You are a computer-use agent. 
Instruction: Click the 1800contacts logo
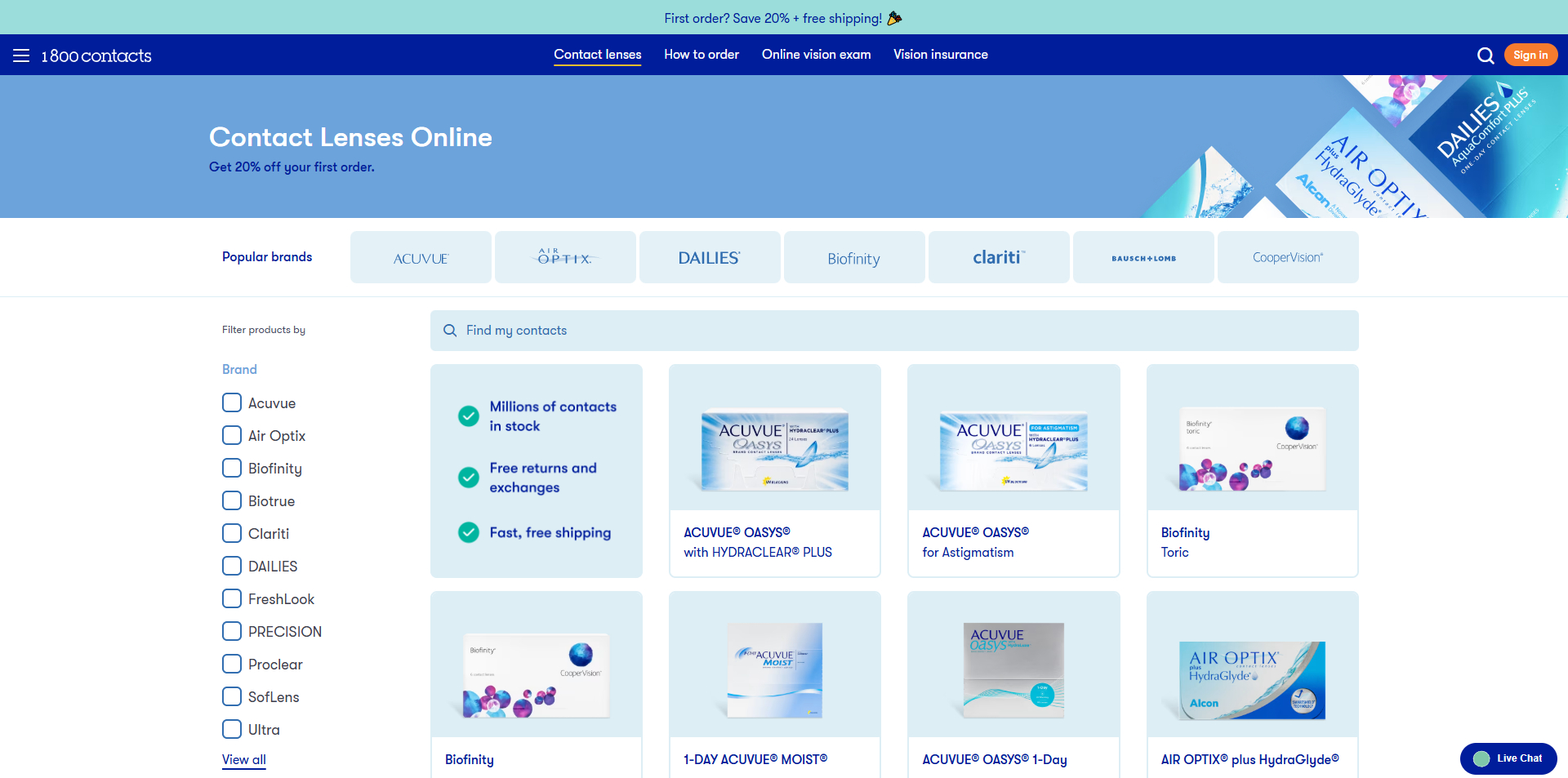click(x=96, y=56)
